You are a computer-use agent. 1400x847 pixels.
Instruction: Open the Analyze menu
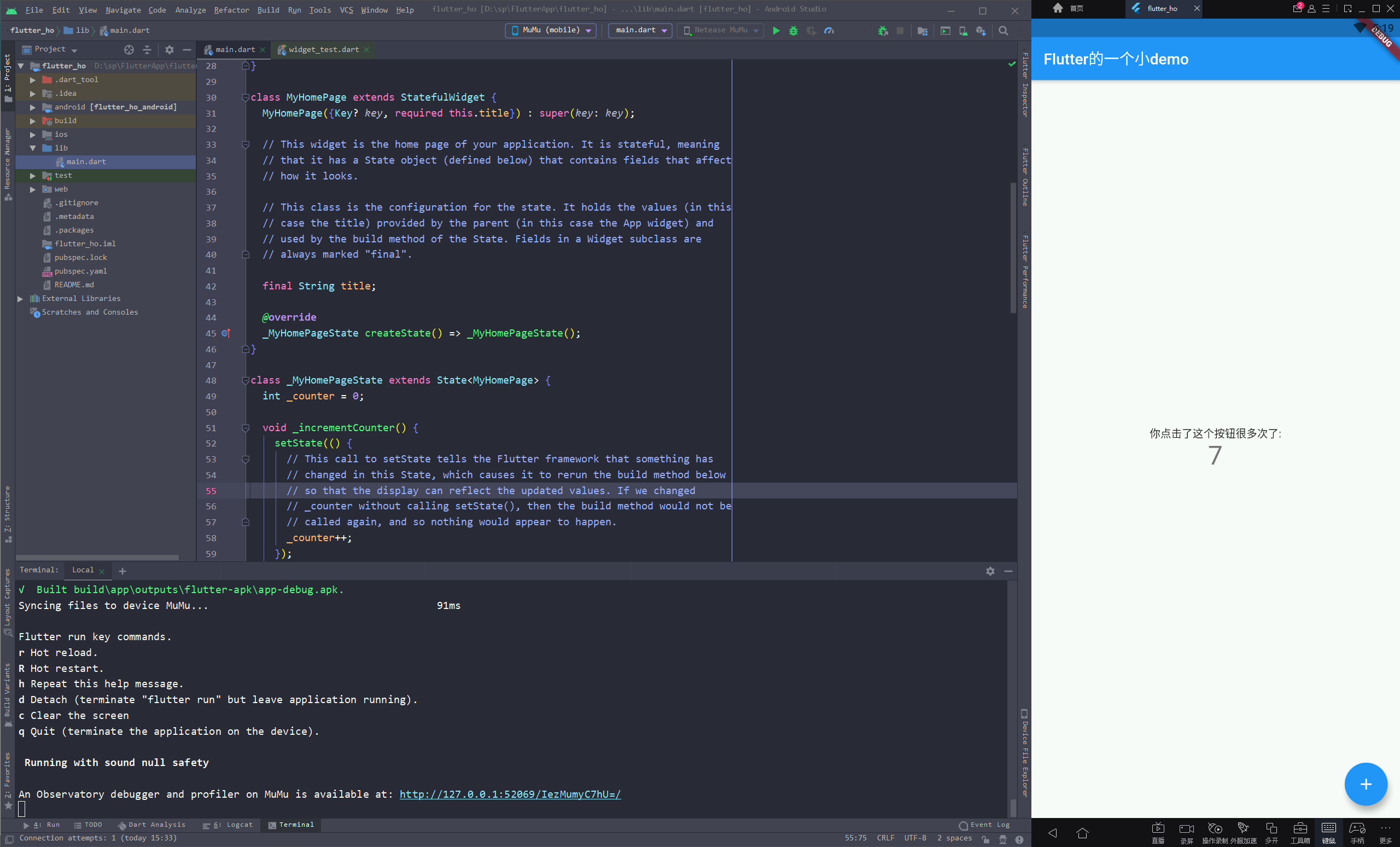click(190, 10)
